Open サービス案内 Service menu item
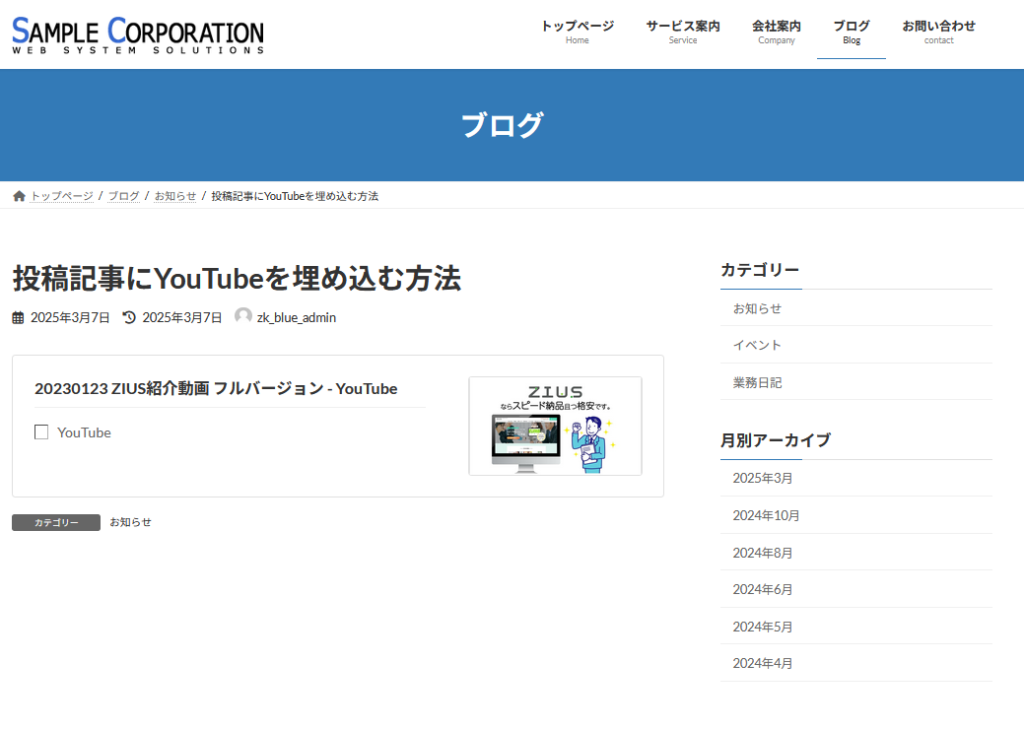Screen dimensions: 1024x729 [682, 32]
